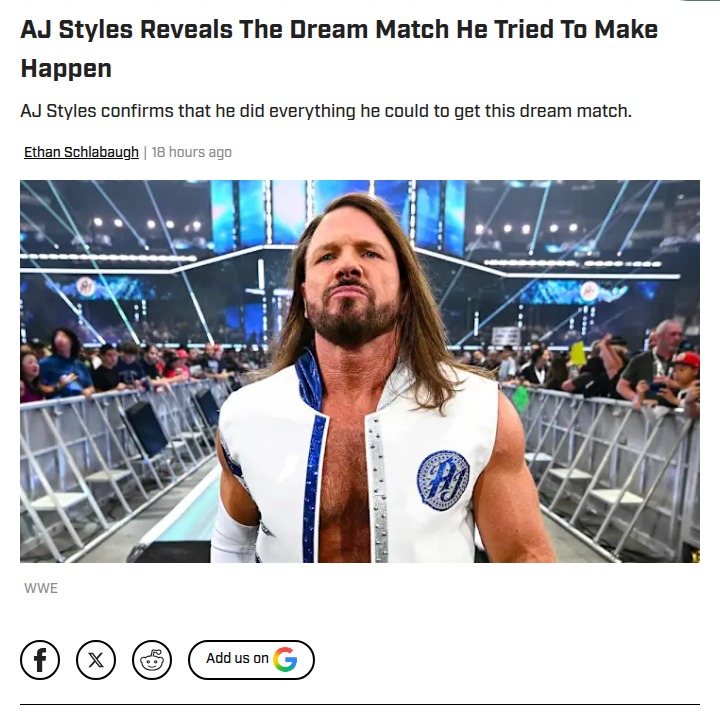Click the white arm sleeve in photo
Viewport: 720px width, 720px height.
click(233, 535)
